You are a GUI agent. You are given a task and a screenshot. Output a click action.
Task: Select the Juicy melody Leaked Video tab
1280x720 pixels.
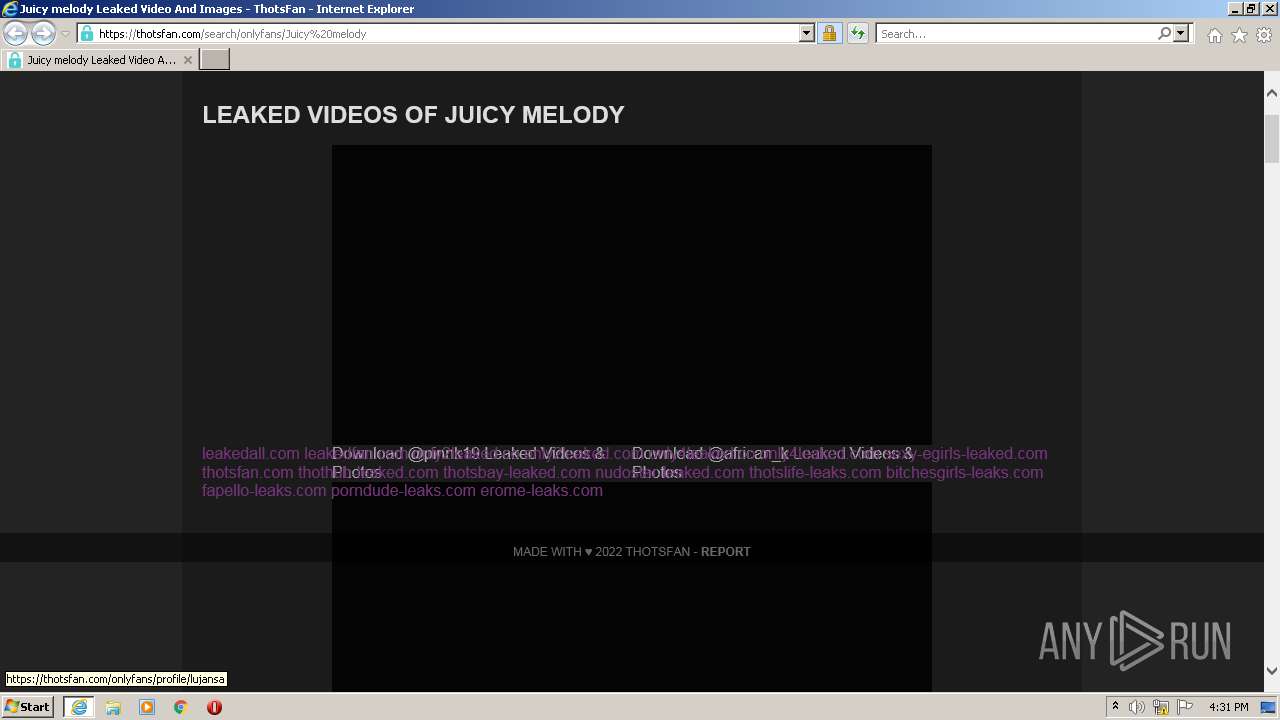(x=99, y=60)
